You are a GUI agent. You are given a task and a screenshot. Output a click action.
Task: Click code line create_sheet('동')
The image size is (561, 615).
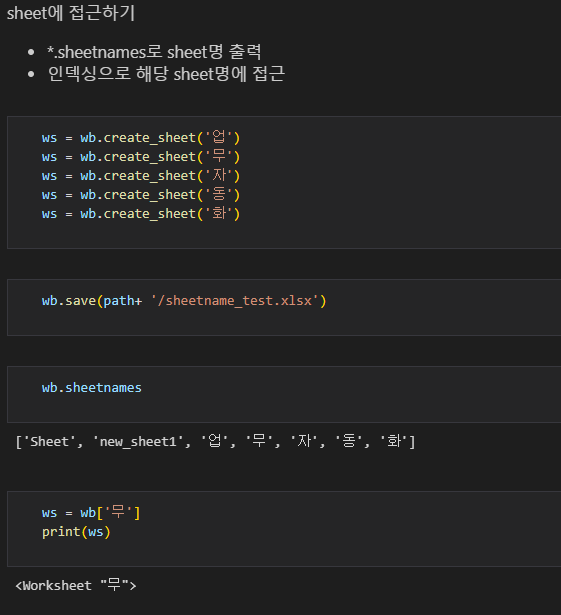click(x=141, y=195)
